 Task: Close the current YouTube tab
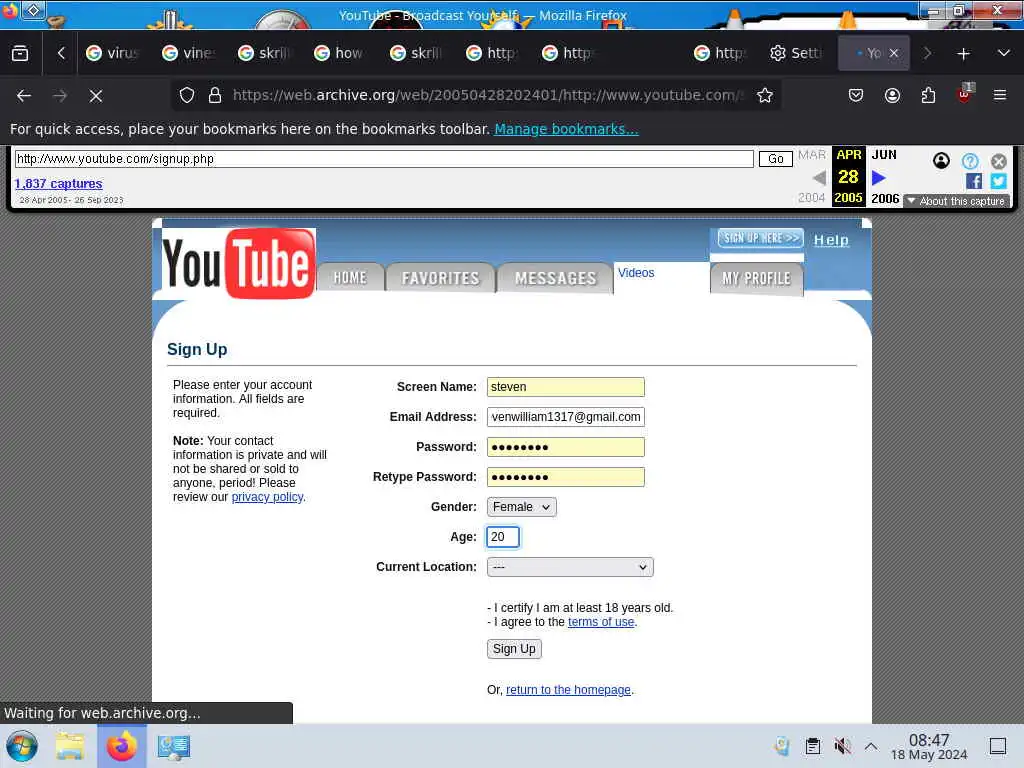coord(893,53)
